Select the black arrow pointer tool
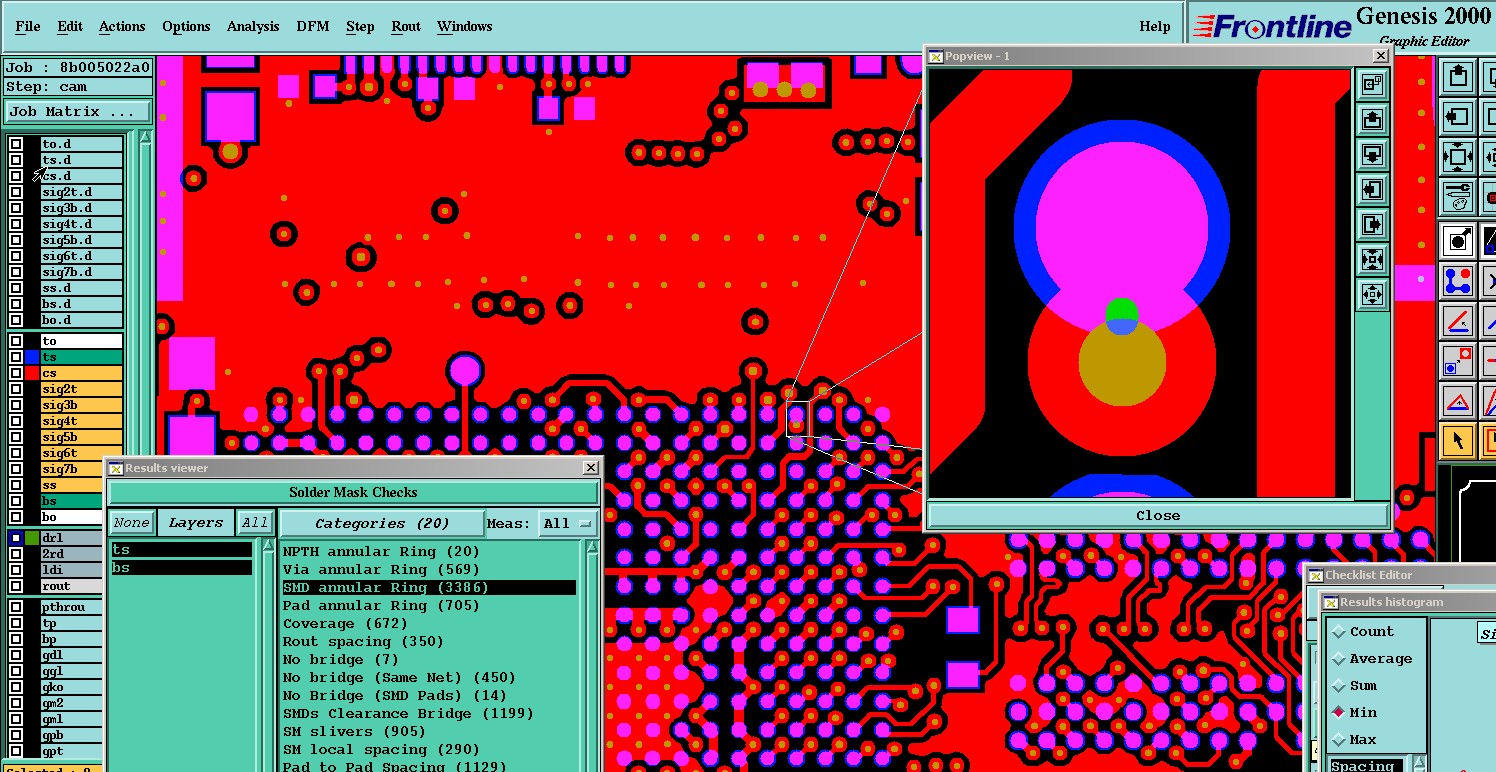 [x=1458, y=440]
